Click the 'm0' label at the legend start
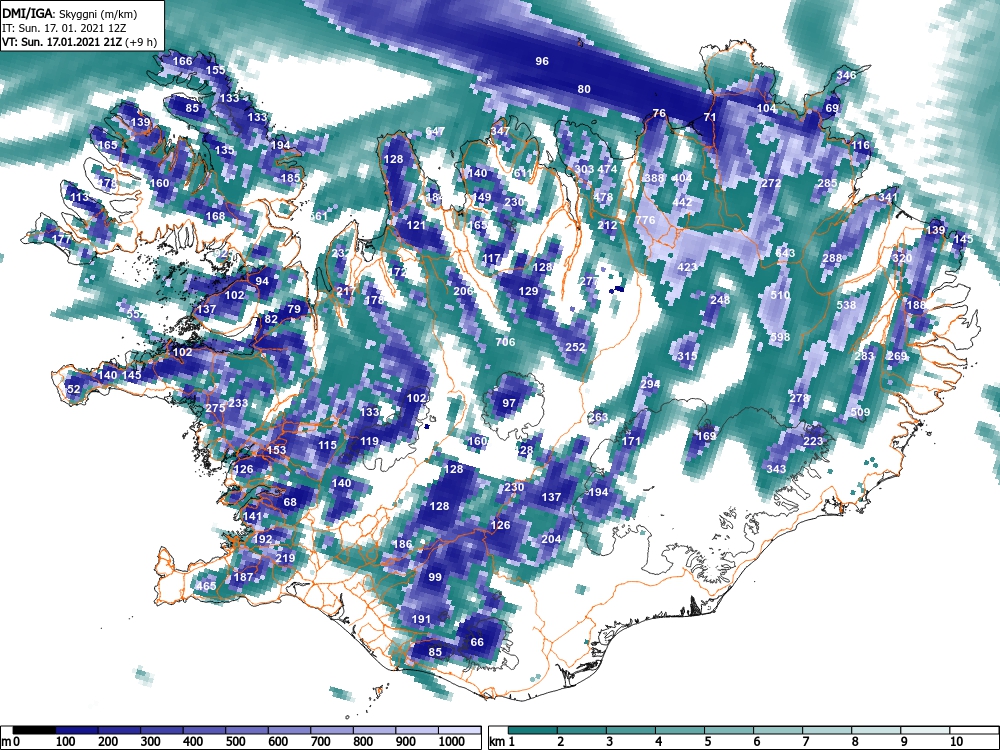 (x=11, y=742)
